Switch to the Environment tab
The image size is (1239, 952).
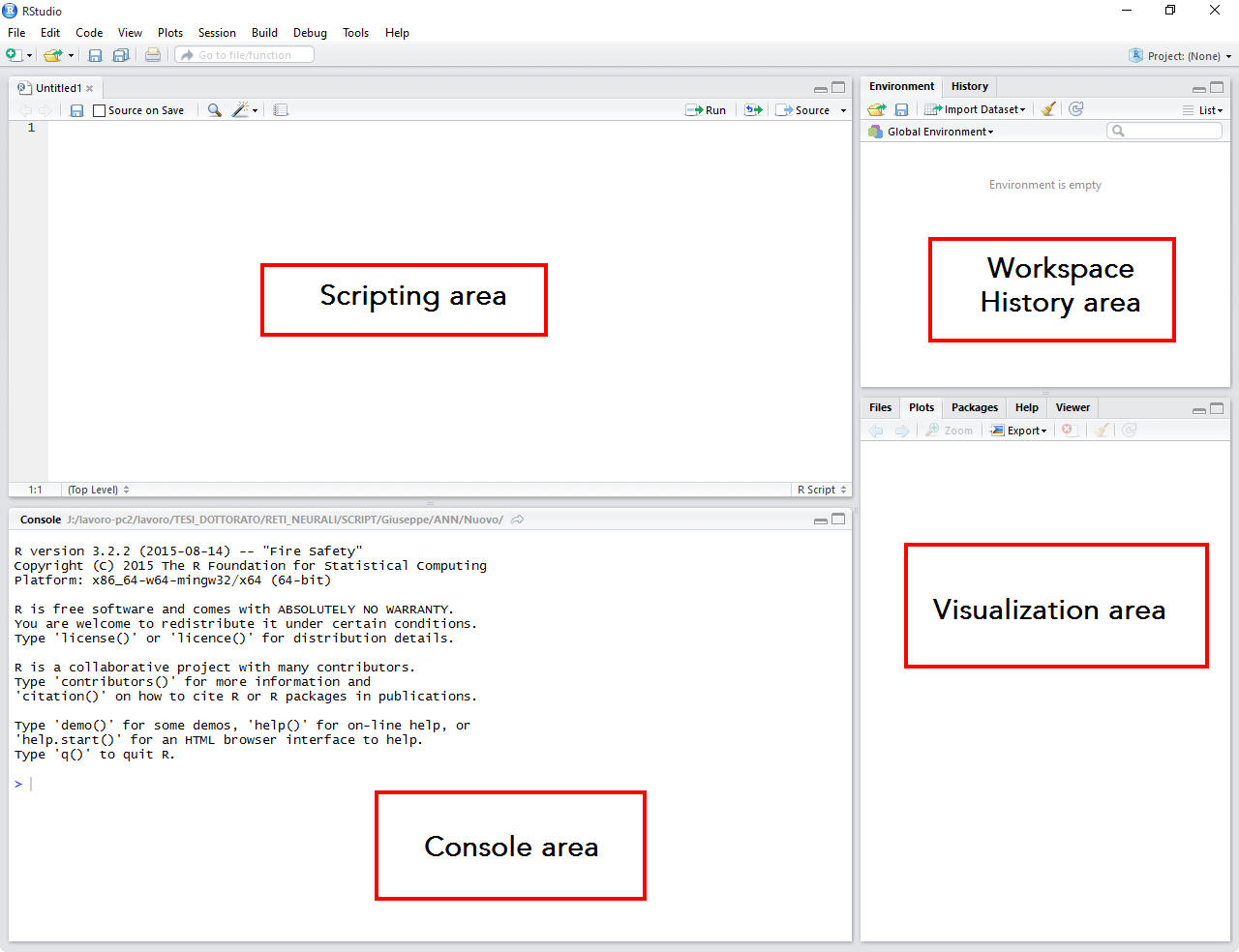901,86
